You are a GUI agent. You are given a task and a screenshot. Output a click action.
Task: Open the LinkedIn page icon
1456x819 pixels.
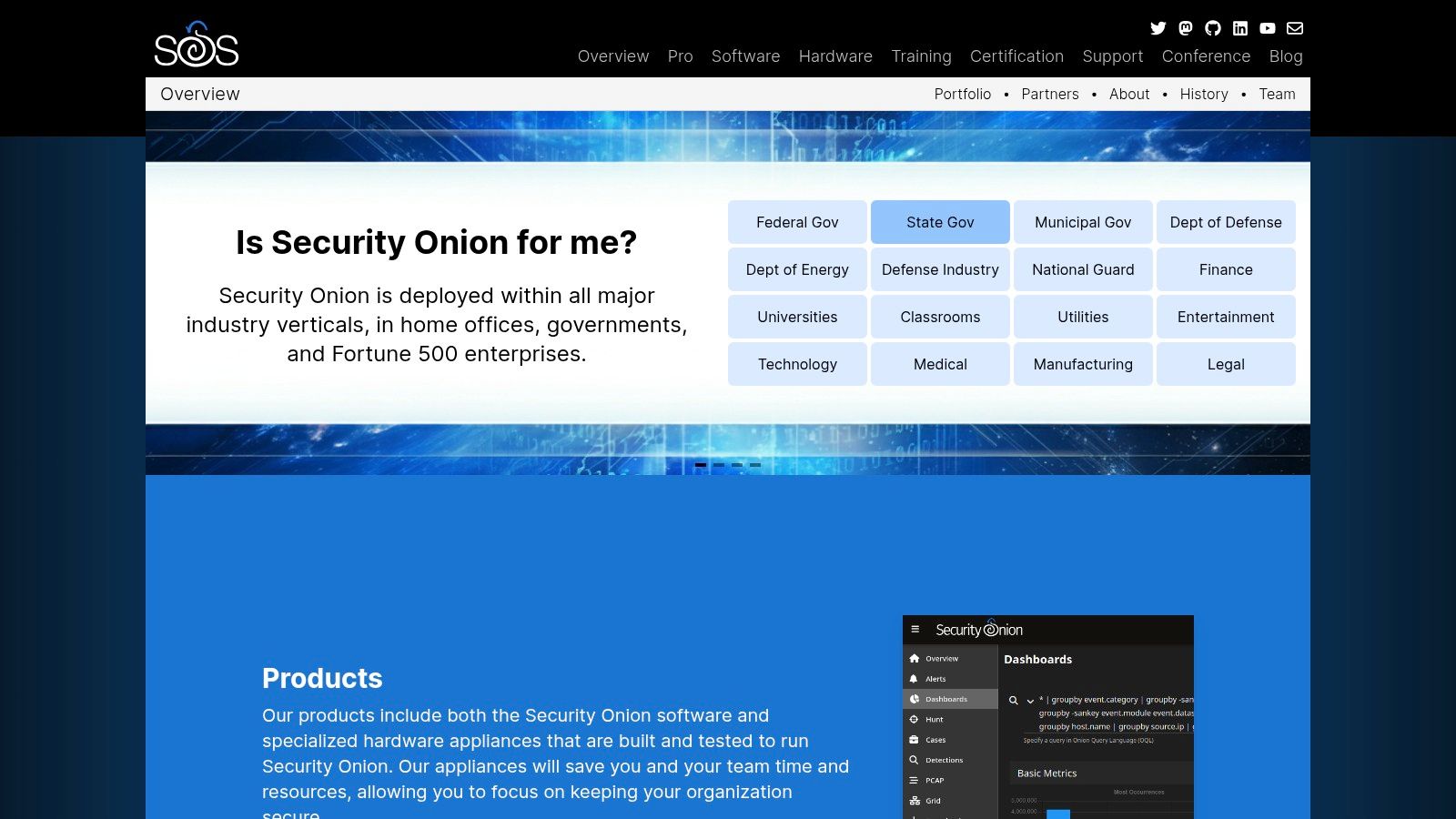pyautogui.click(x=1240, y=28)
